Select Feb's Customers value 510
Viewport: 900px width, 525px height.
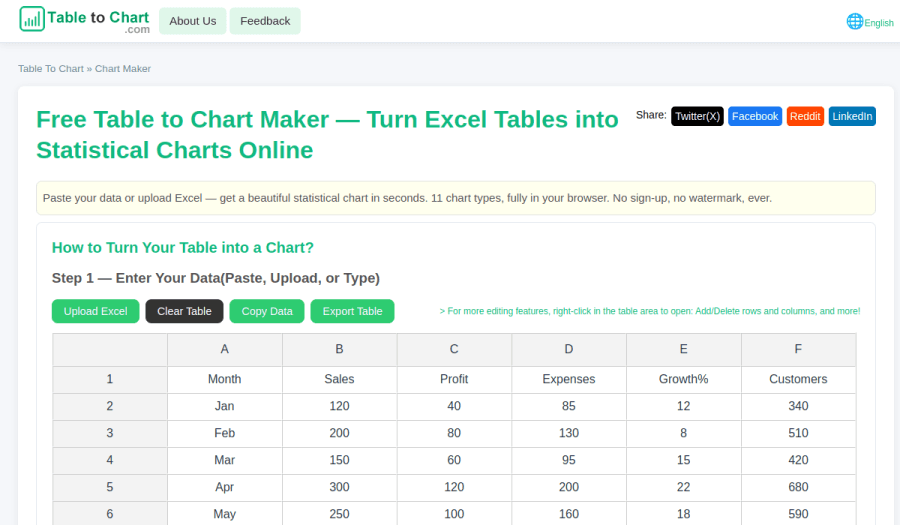(x=798, y=433)
